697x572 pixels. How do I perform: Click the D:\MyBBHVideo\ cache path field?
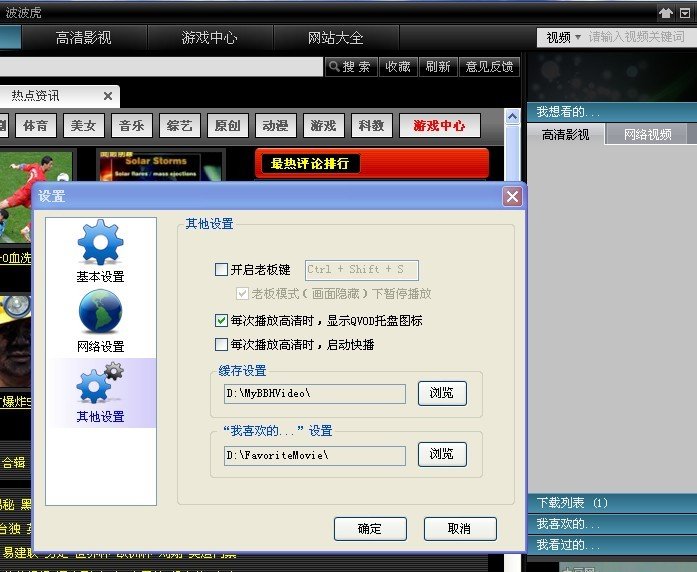click(315, 394)
